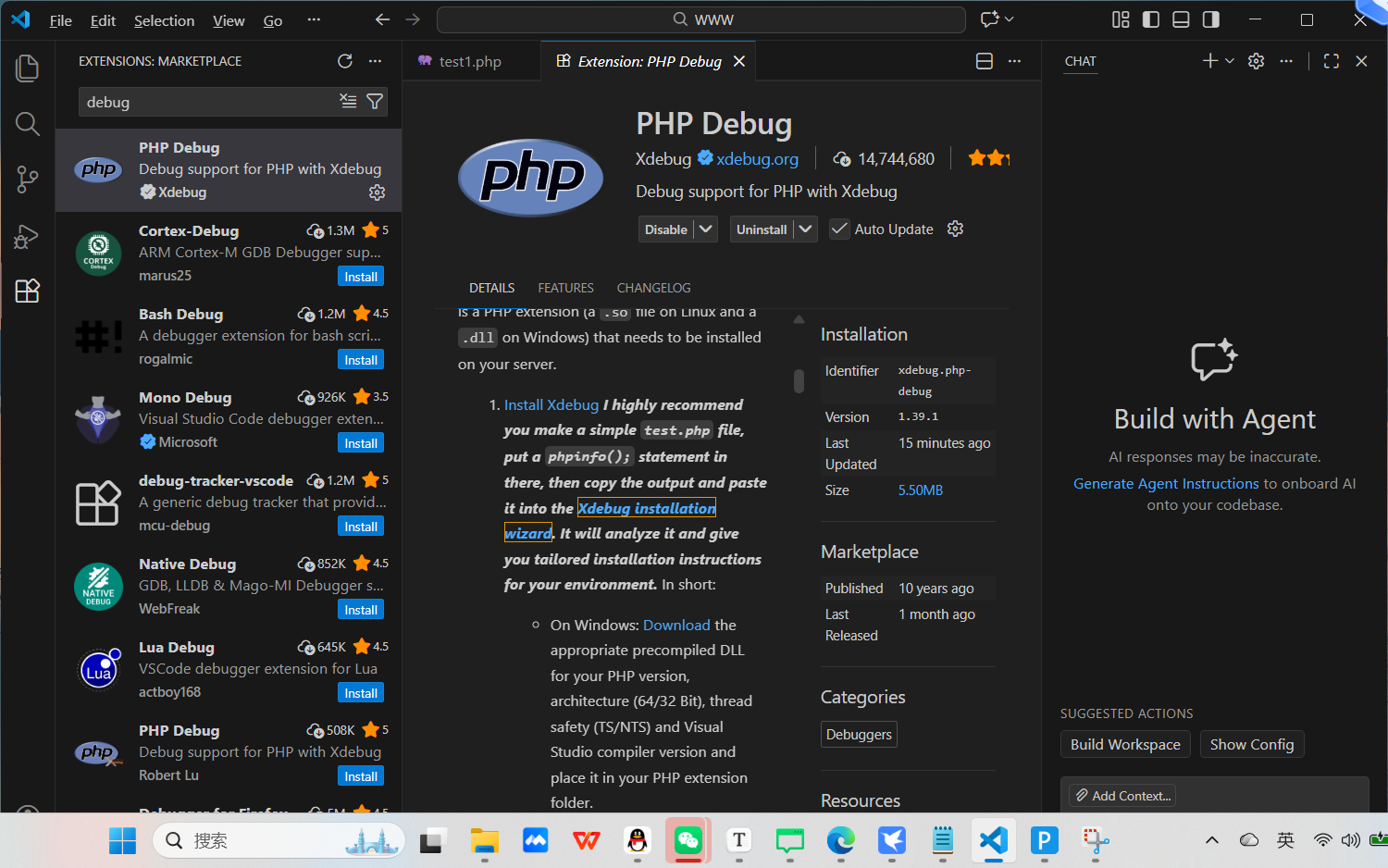Image resolution: width=1388 pixels, height=868 pixels.
Task: Customize layout icon in title bar
Action: click(x=1121, y=19)
